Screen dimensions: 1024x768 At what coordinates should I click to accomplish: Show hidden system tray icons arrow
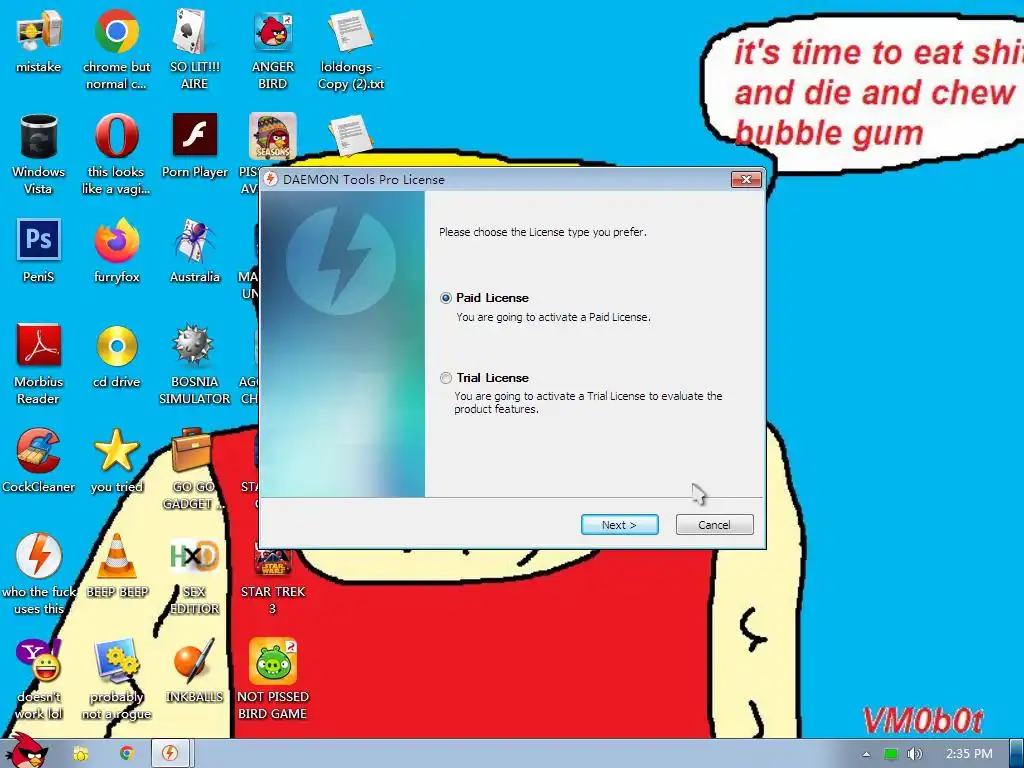click(x=866, y=754)
